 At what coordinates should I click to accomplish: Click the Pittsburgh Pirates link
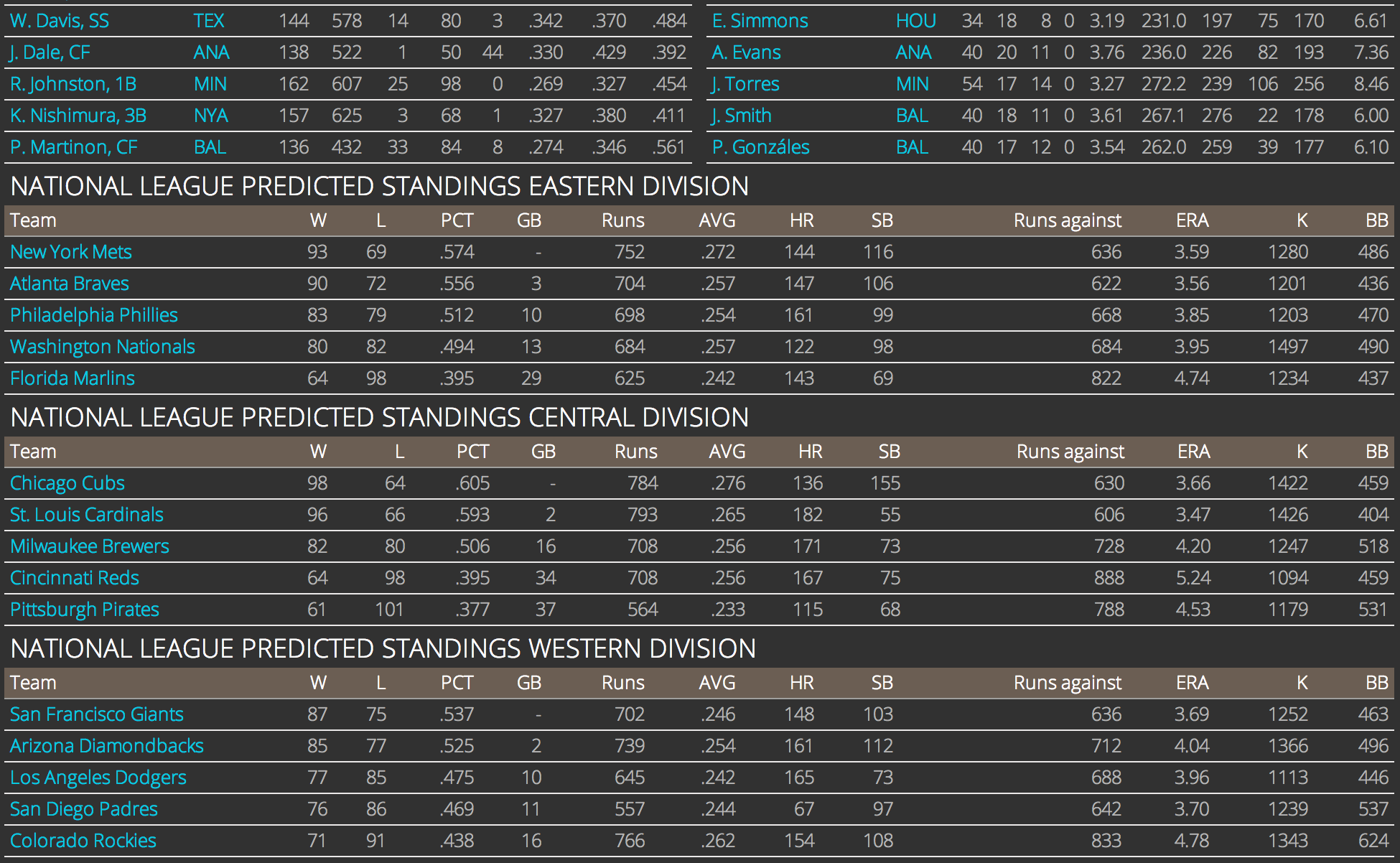[85, 610]
